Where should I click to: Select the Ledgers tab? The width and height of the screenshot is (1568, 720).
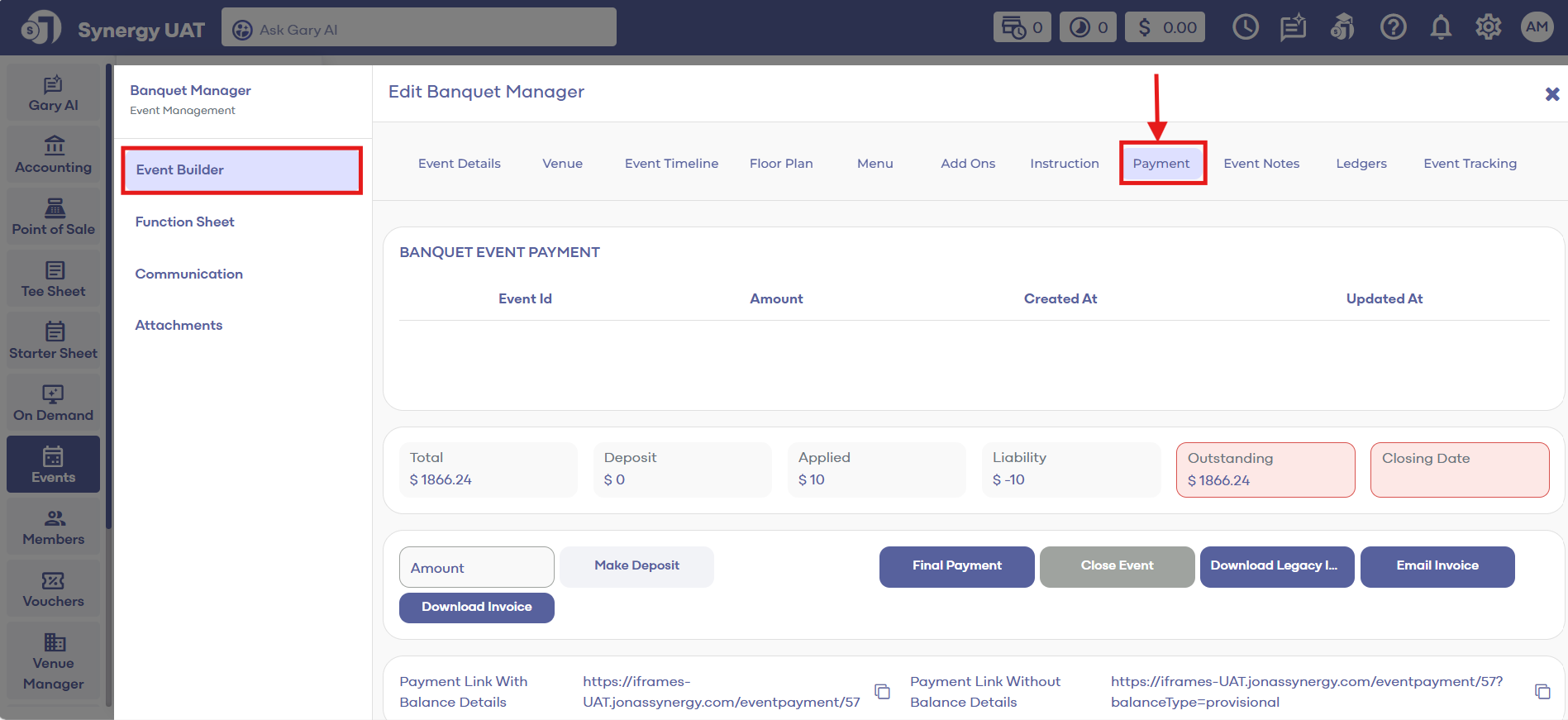[x=1361, y=164]
